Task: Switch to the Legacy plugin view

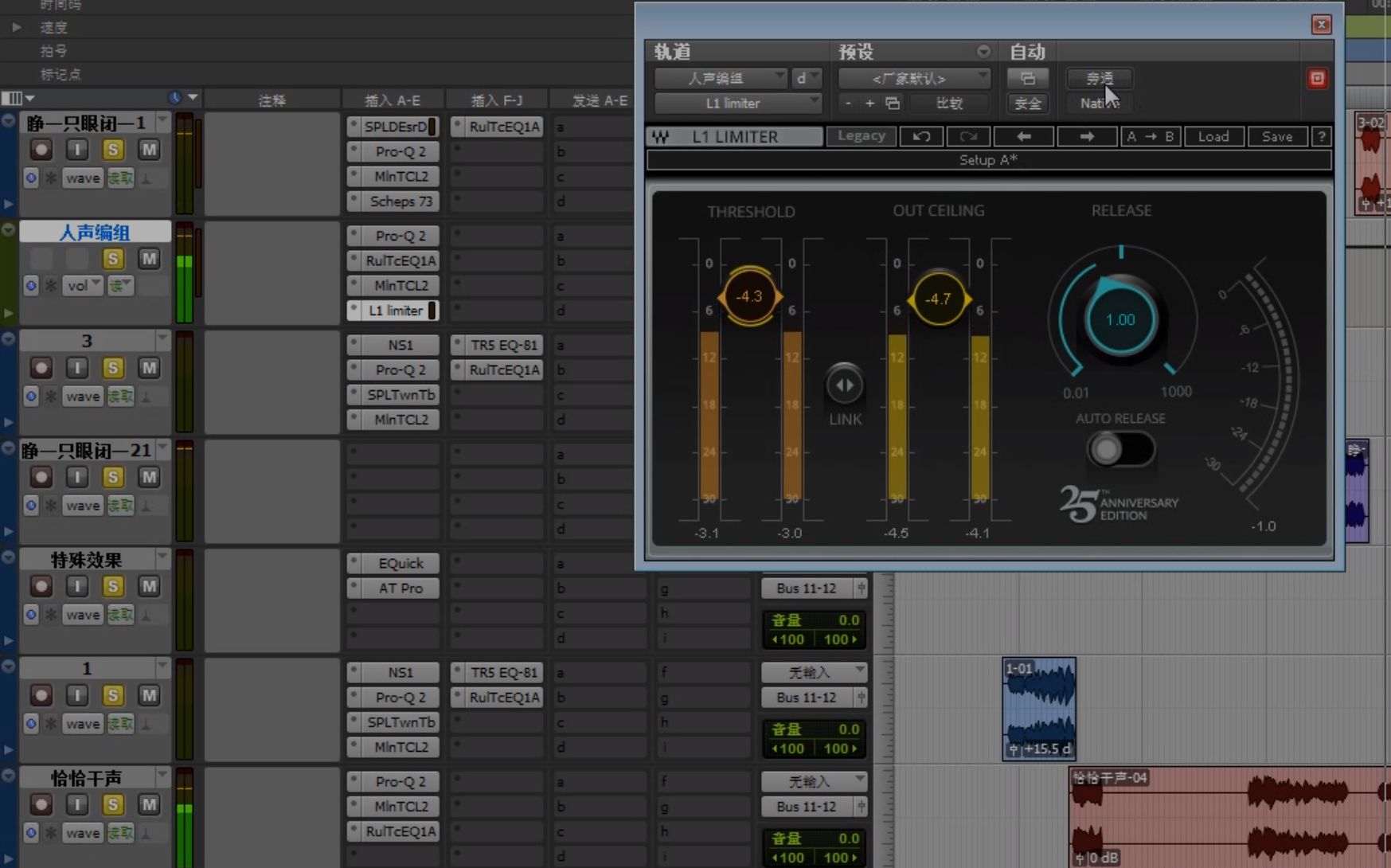Action: point(861,135)
